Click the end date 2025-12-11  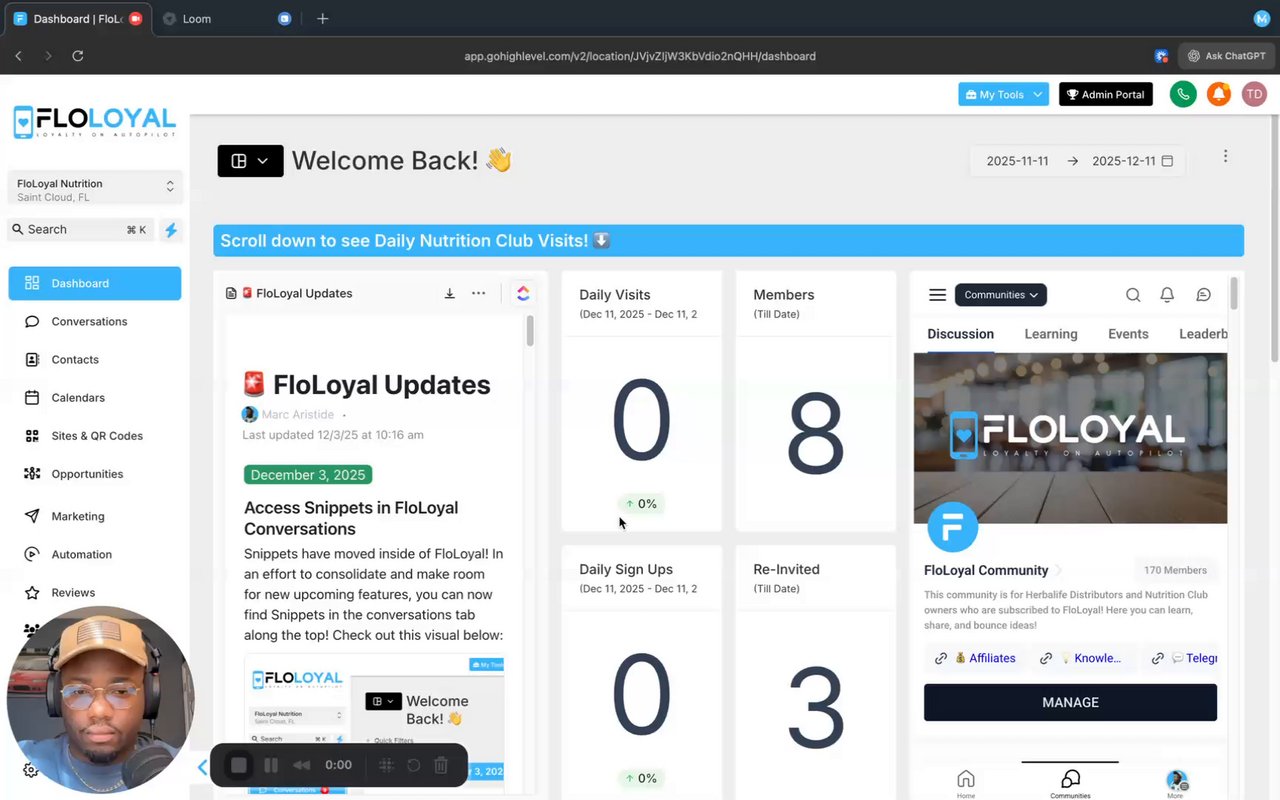(x=1123, y=161)
